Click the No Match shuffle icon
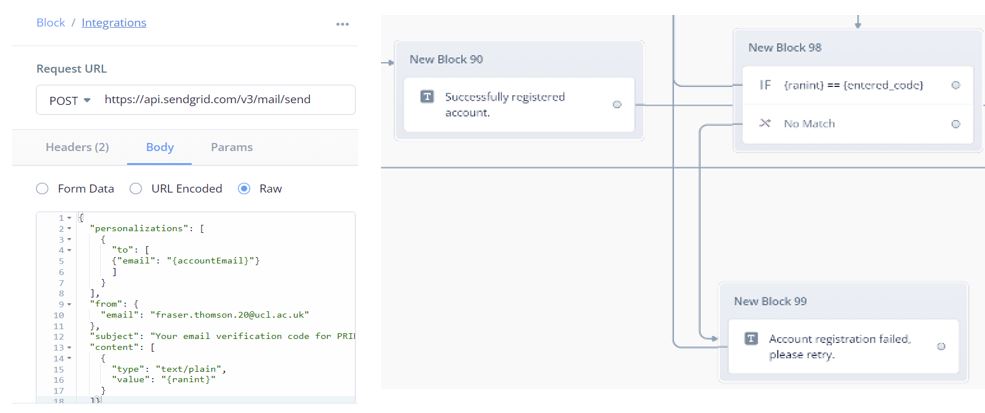This screenshot has height=413, width=985. 765,124
